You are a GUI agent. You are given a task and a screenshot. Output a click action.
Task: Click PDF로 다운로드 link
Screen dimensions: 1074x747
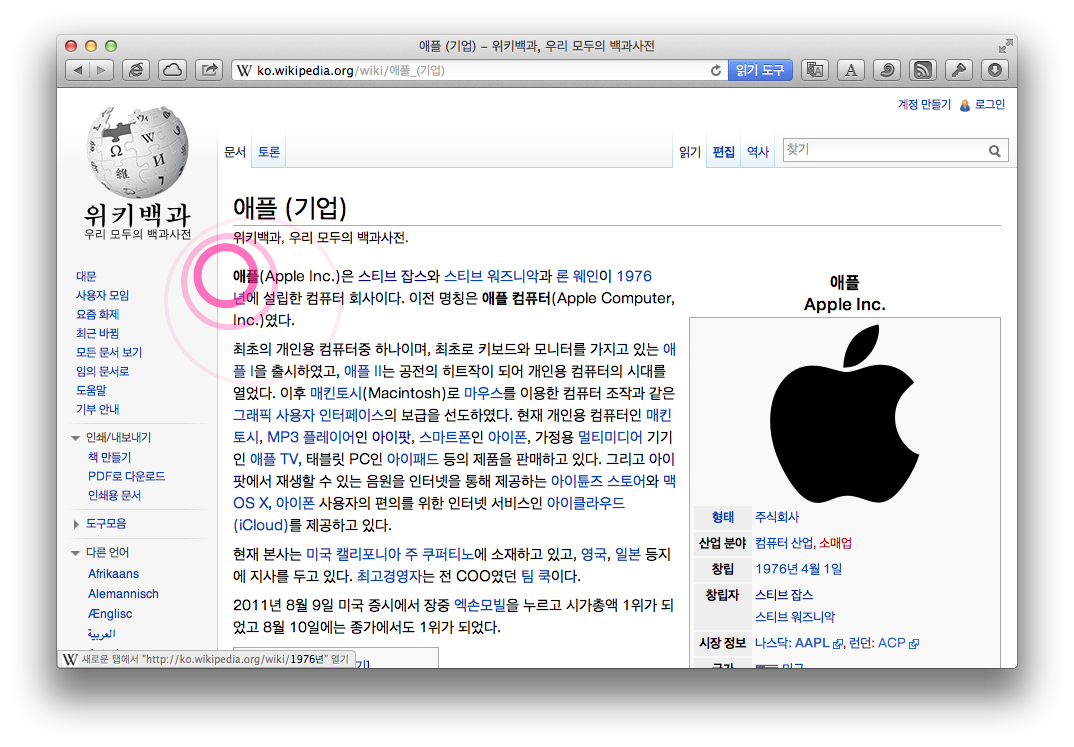[x=127, y=477]
